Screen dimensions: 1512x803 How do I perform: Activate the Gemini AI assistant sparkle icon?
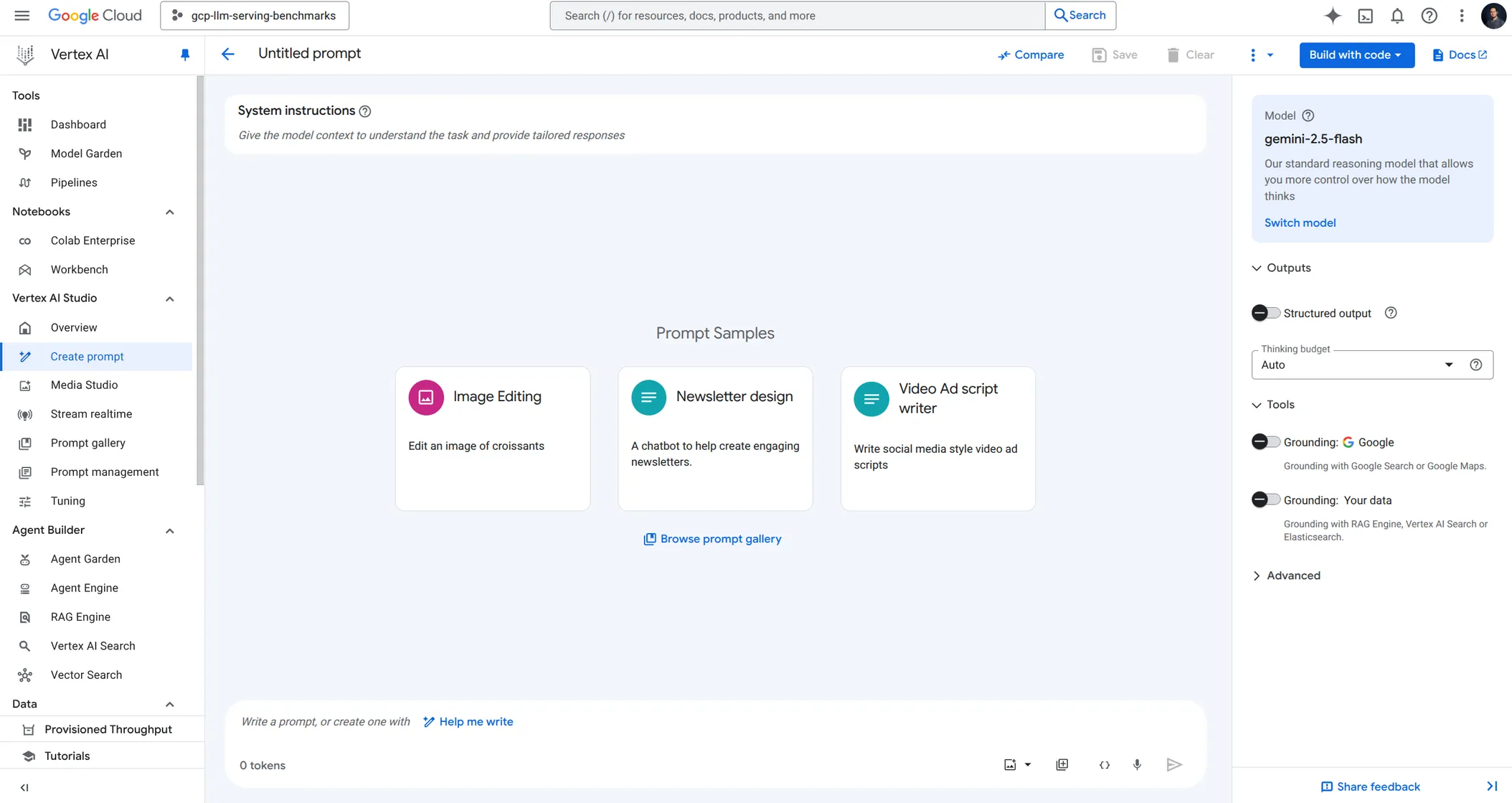tap(1333, 15)
